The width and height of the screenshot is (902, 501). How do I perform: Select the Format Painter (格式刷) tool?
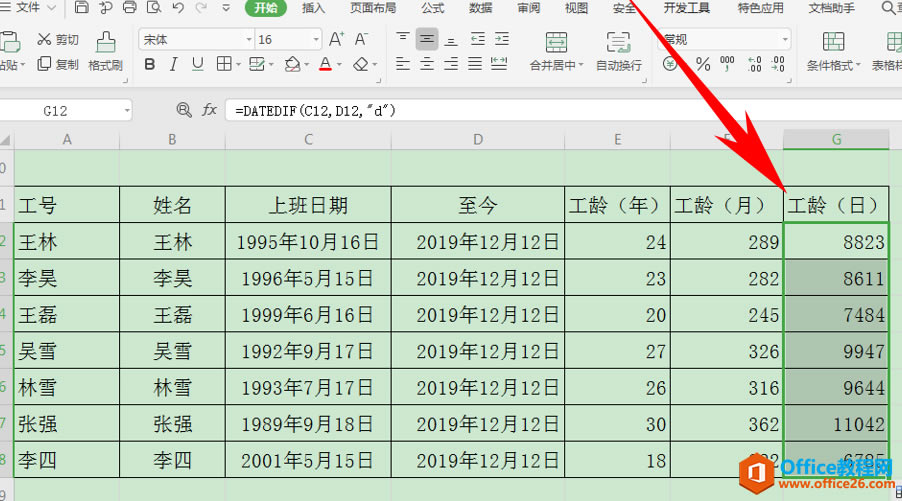[x=106, y=52]
